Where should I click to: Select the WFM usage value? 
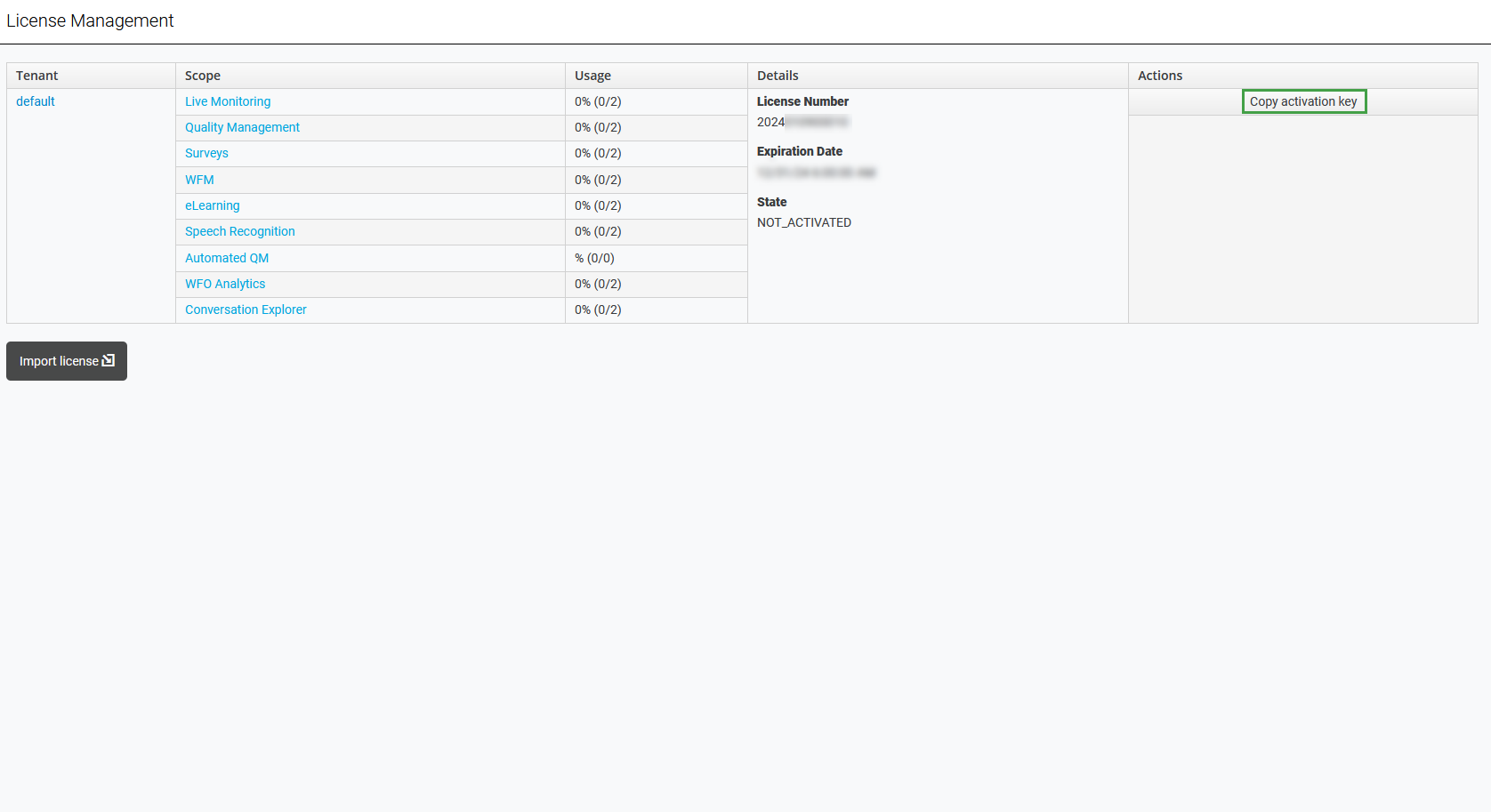pos(598,180)
